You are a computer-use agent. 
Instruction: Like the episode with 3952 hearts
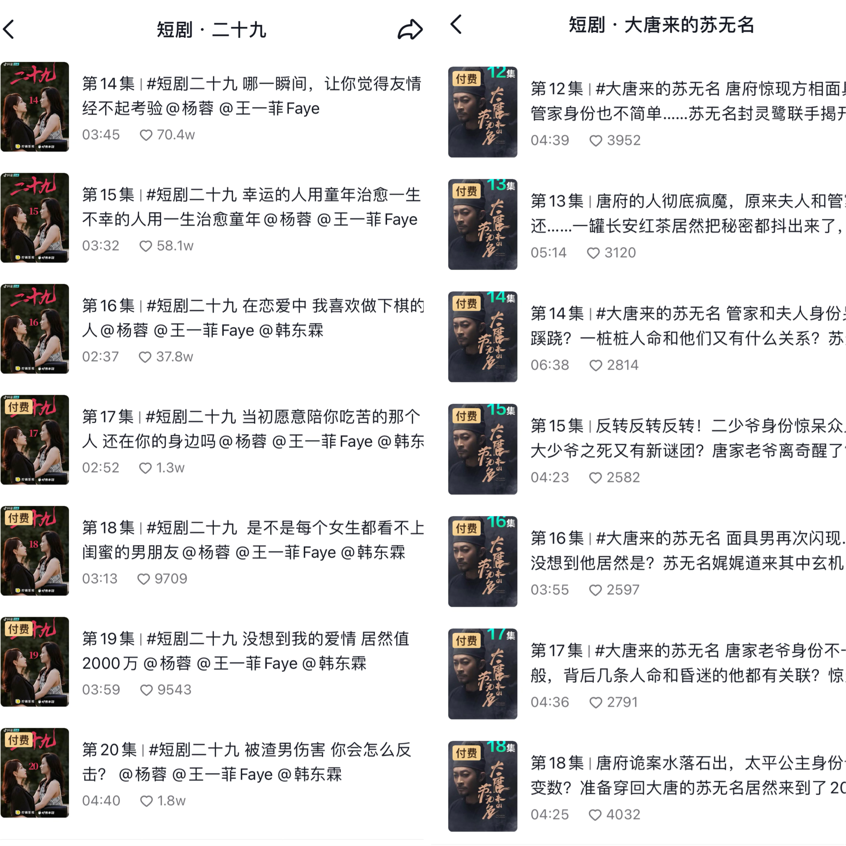coord(596,141)
